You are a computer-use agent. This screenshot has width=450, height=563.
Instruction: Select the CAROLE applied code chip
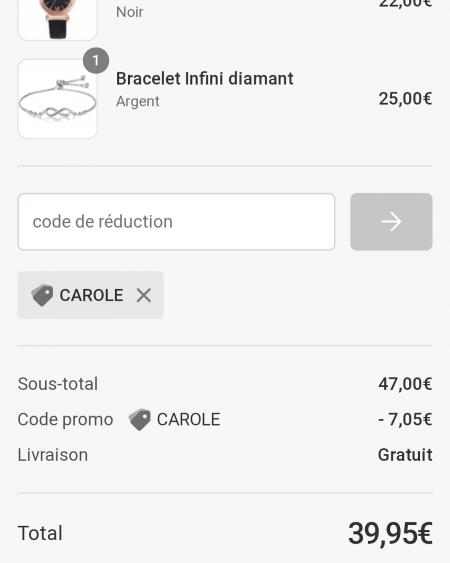tap(91, 295)
